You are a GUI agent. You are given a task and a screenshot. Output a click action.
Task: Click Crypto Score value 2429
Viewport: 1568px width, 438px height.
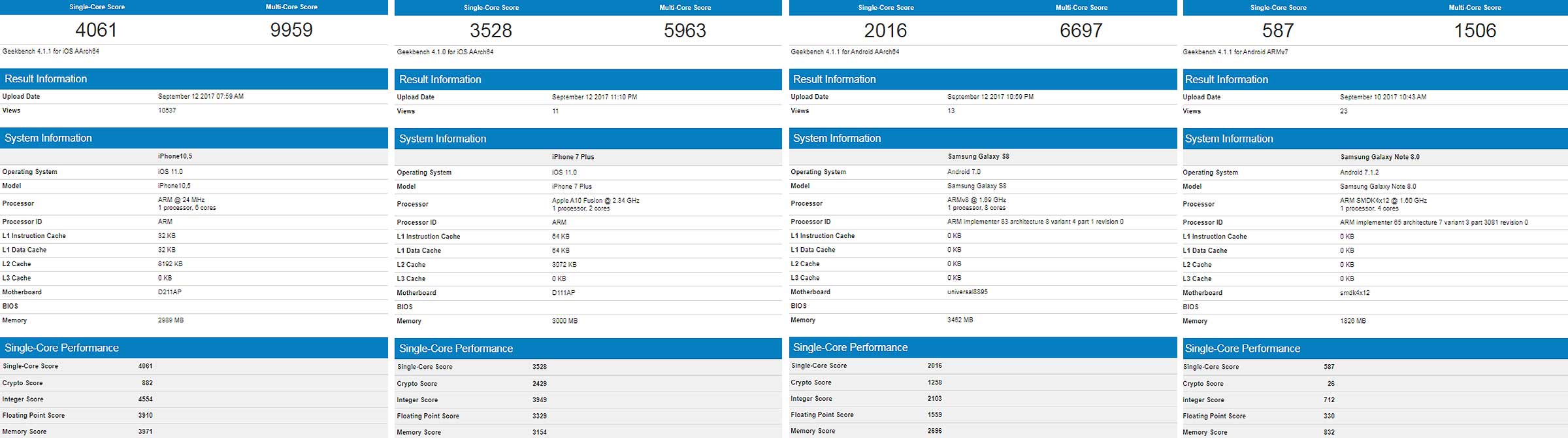point(540,384)
